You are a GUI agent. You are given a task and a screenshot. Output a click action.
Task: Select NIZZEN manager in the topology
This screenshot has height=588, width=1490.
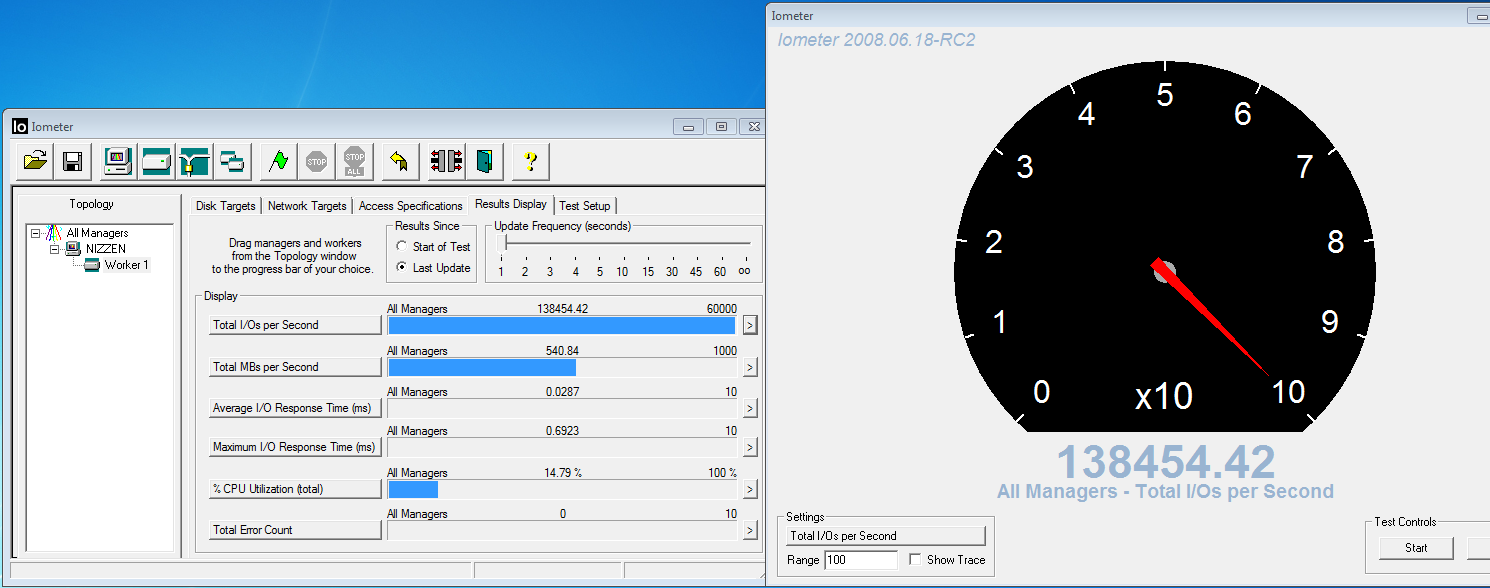(105, 249)
